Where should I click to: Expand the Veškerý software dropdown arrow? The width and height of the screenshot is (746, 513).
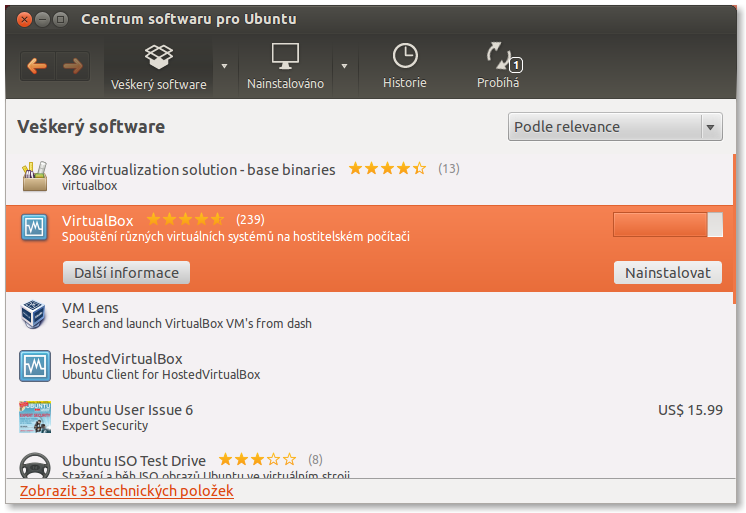tap(225, 66)
